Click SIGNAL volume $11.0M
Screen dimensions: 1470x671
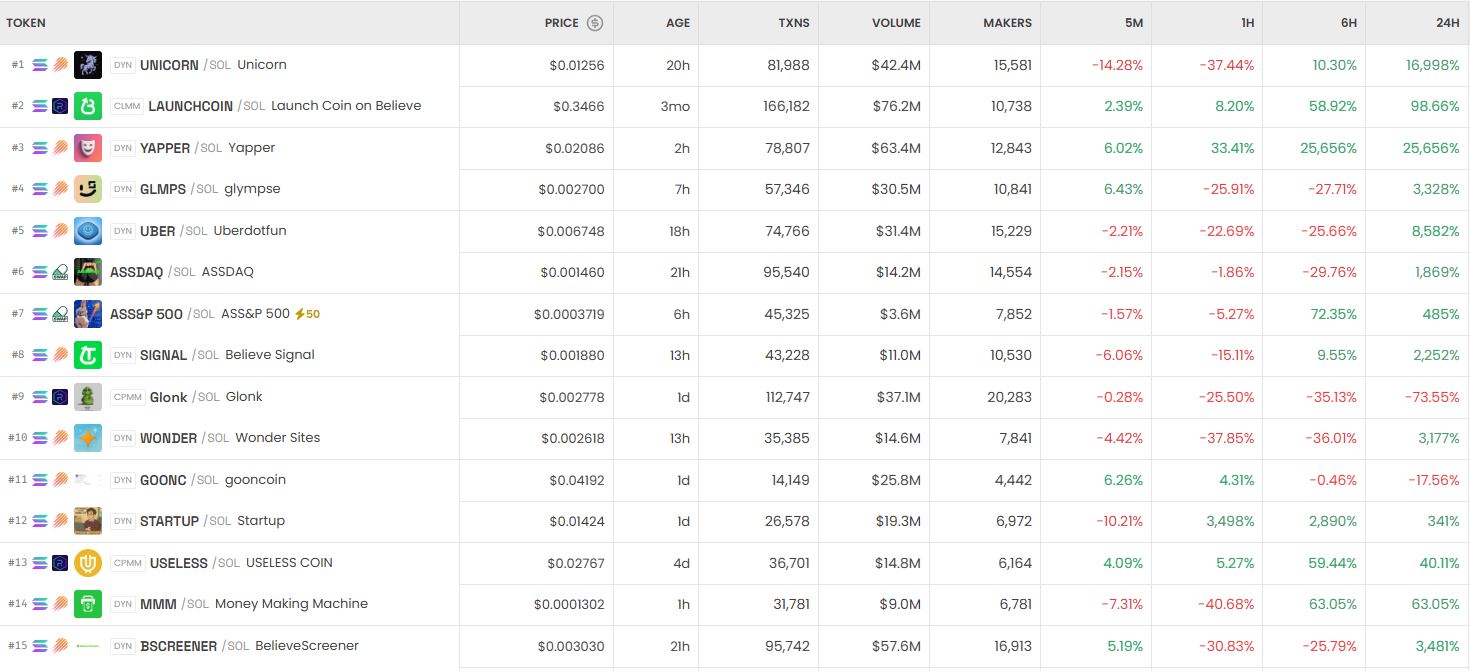(898, 355)
